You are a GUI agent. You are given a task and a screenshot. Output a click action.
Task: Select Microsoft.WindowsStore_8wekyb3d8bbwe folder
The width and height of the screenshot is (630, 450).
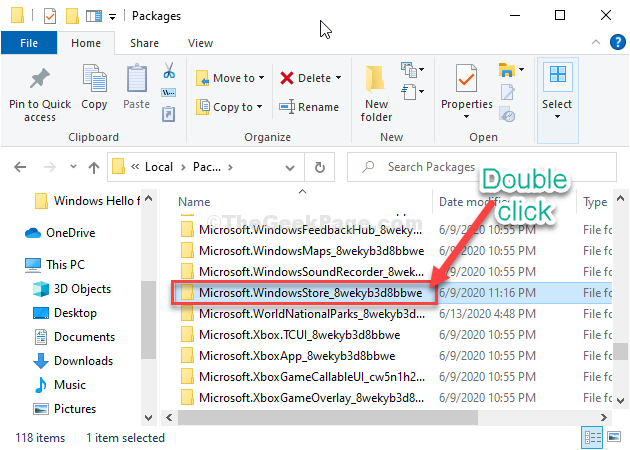point(301,292)
